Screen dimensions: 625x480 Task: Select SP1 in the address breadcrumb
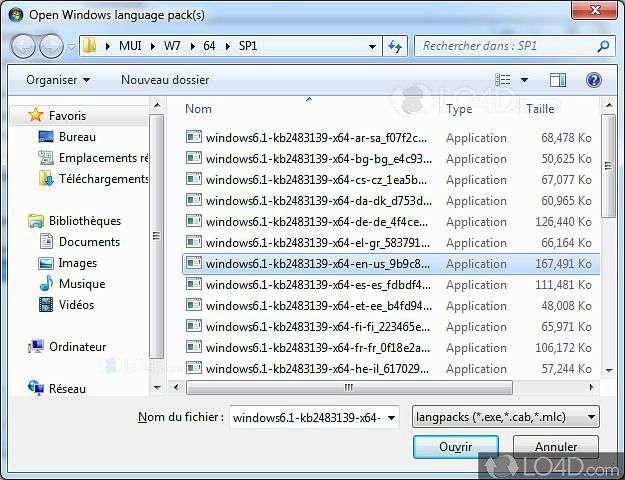[x=248, y=46]
